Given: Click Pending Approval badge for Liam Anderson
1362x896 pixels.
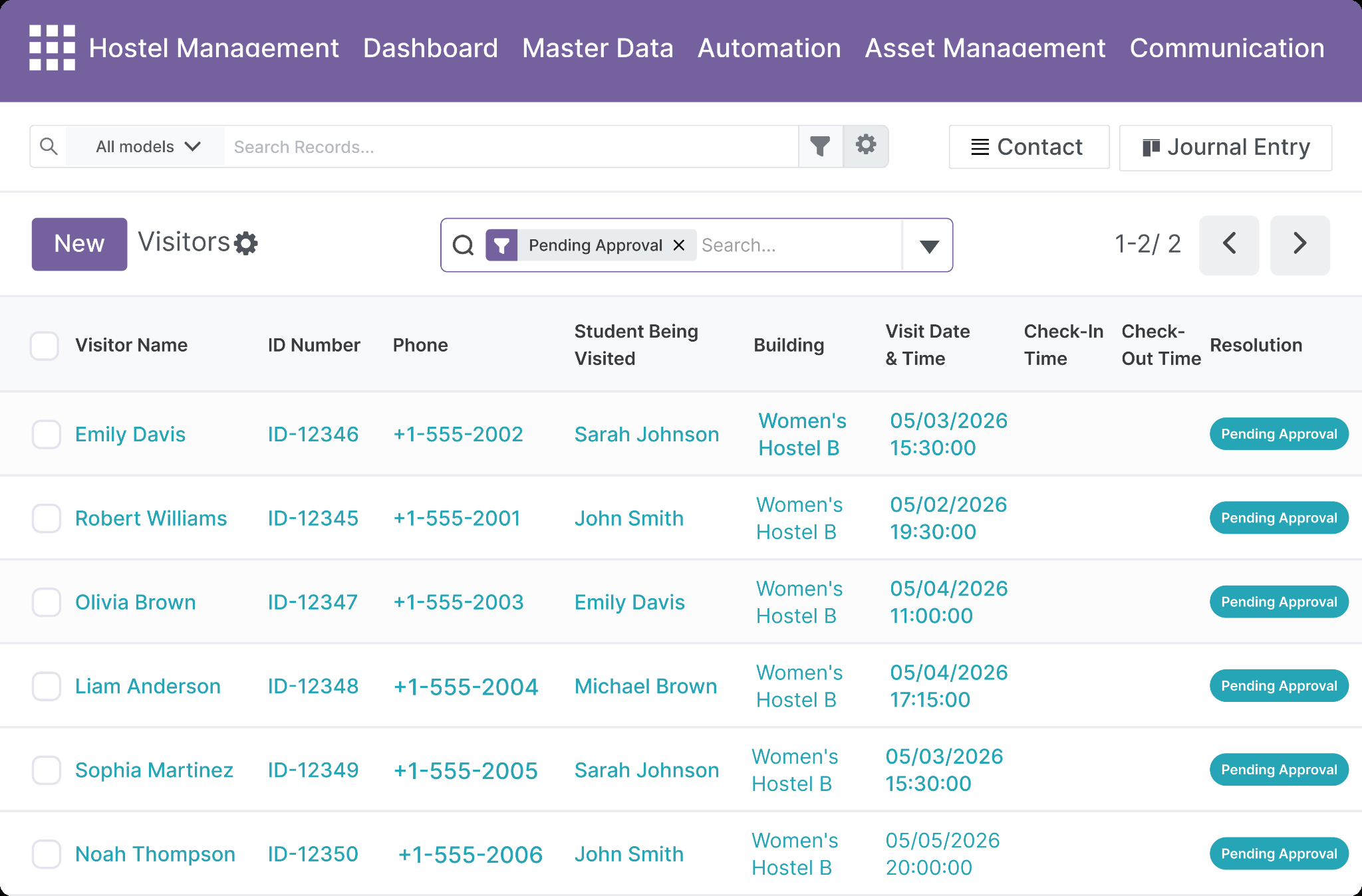Looking at the screenshot, I should pos(1279,686).
